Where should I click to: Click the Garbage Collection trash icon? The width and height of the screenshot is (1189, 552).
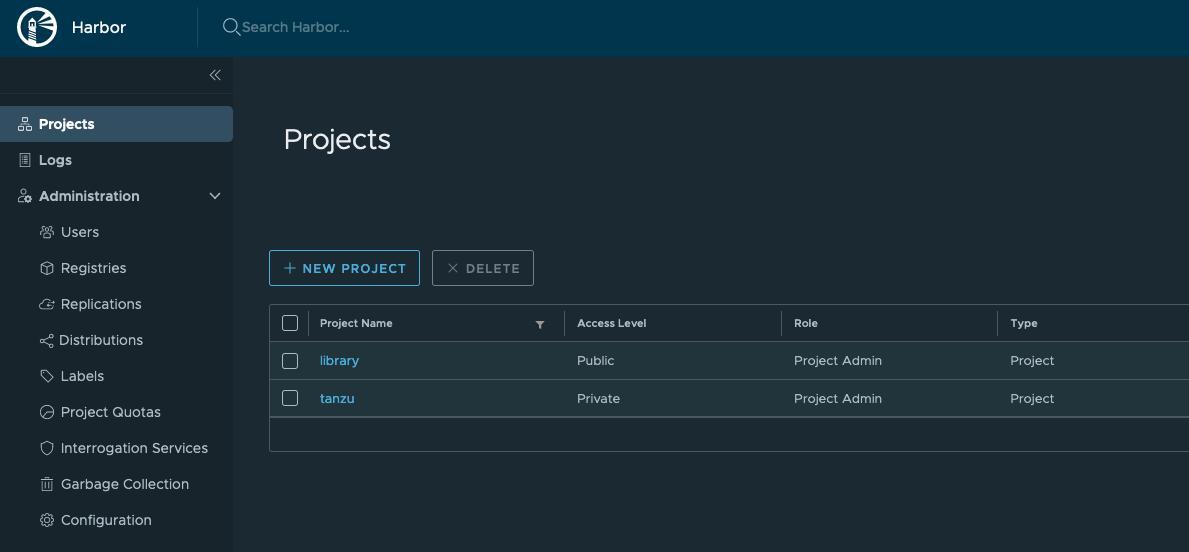46,484
